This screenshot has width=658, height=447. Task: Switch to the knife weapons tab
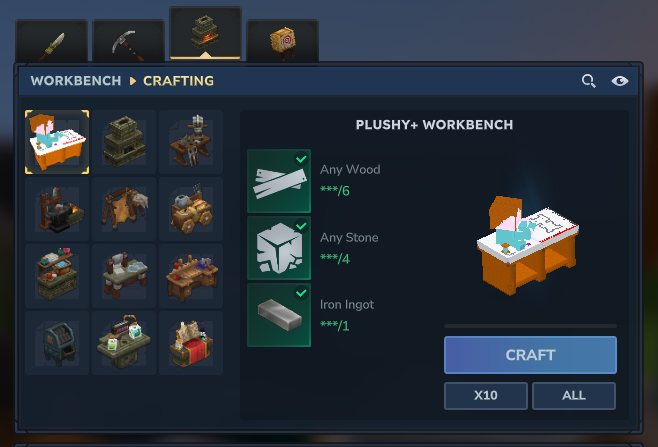point(52,41)
